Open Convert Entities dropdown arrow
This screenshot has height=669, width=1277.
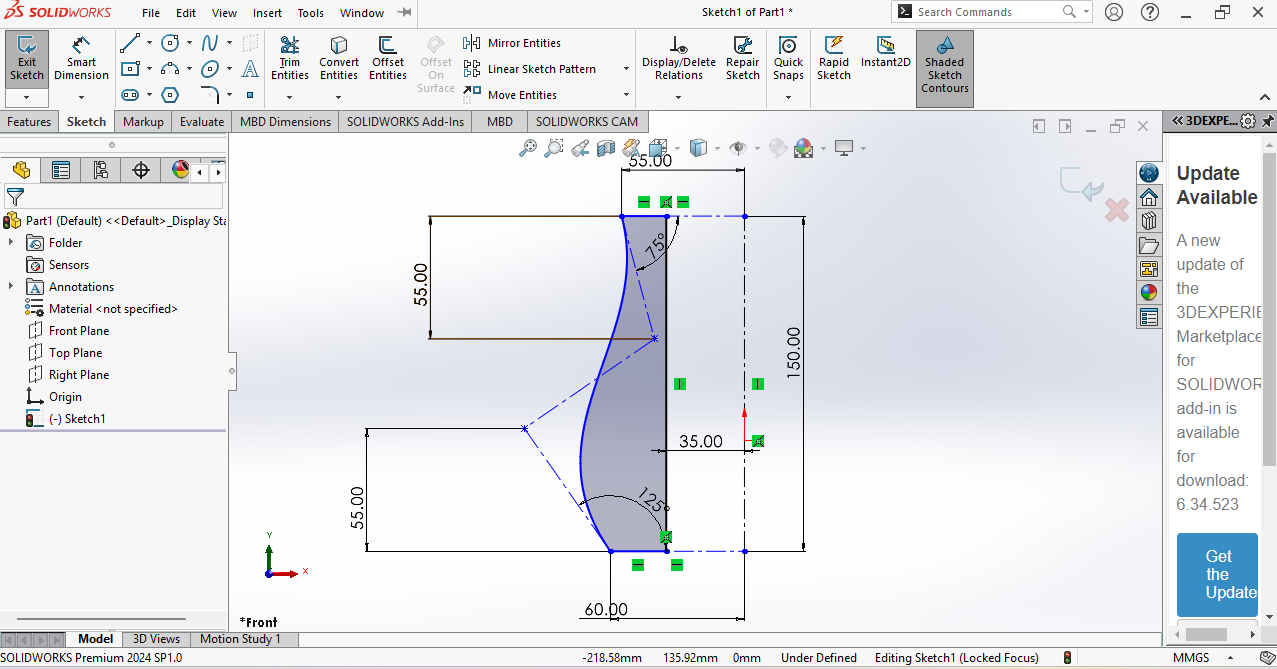pyautogui.click(x=339, y=98)
